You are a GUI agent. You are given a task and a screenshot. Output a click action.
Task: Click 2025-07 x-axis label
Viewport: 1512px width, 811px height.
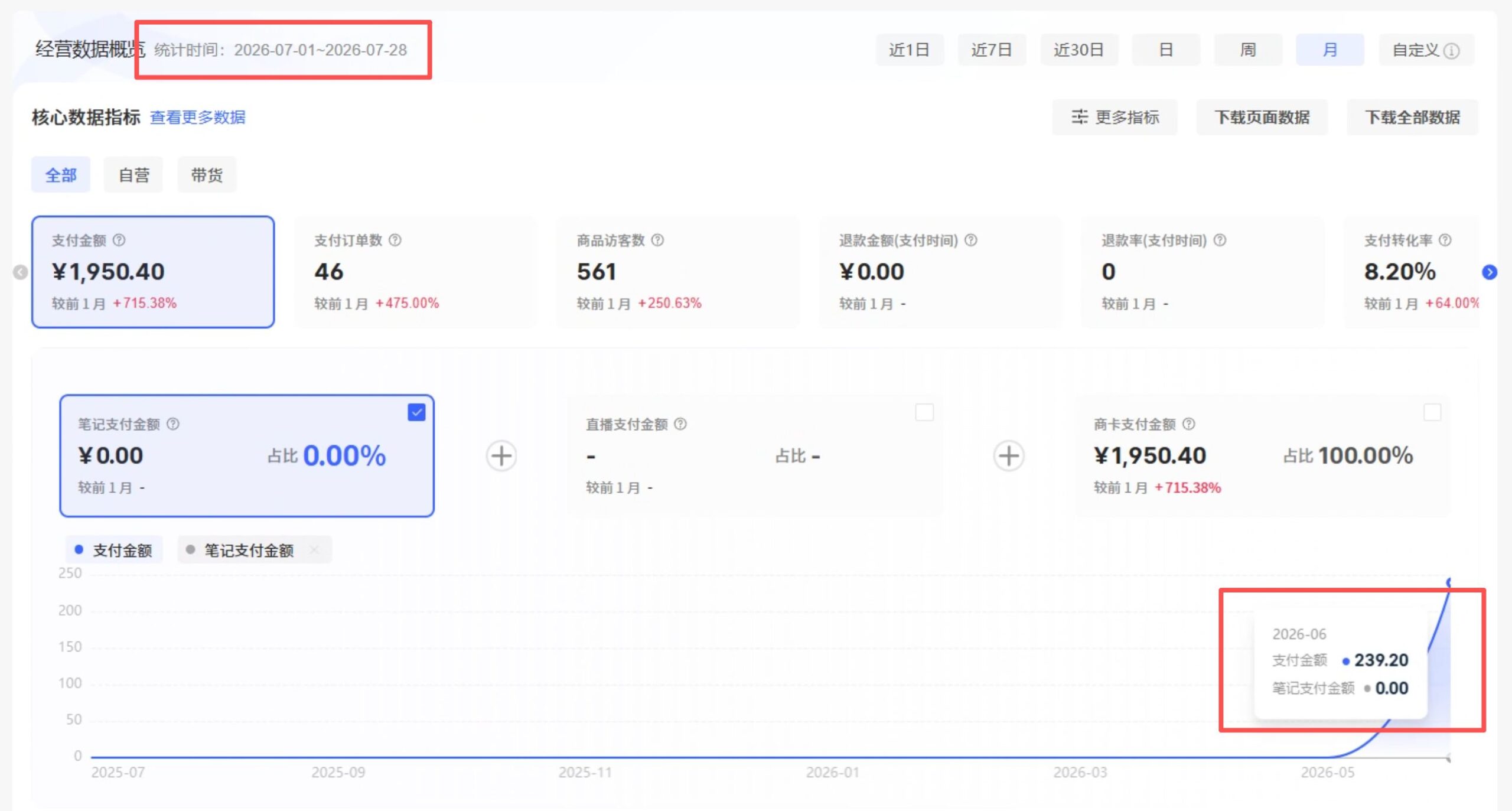(x=118, y=772)
